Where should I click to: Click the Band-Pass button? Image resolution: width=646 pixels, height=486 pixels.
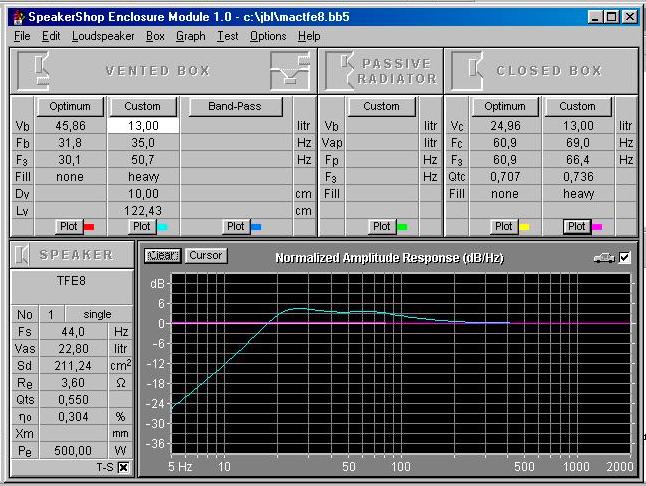(235, 106)
